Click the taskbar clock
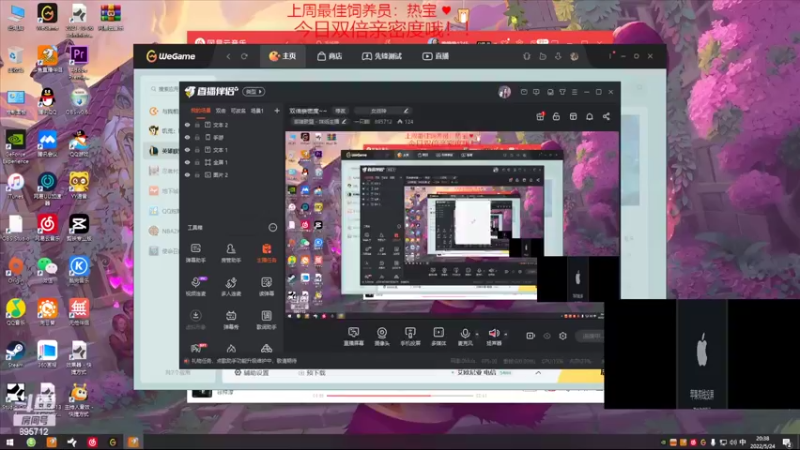The image size is (800, 450). [x=762, y=442]
